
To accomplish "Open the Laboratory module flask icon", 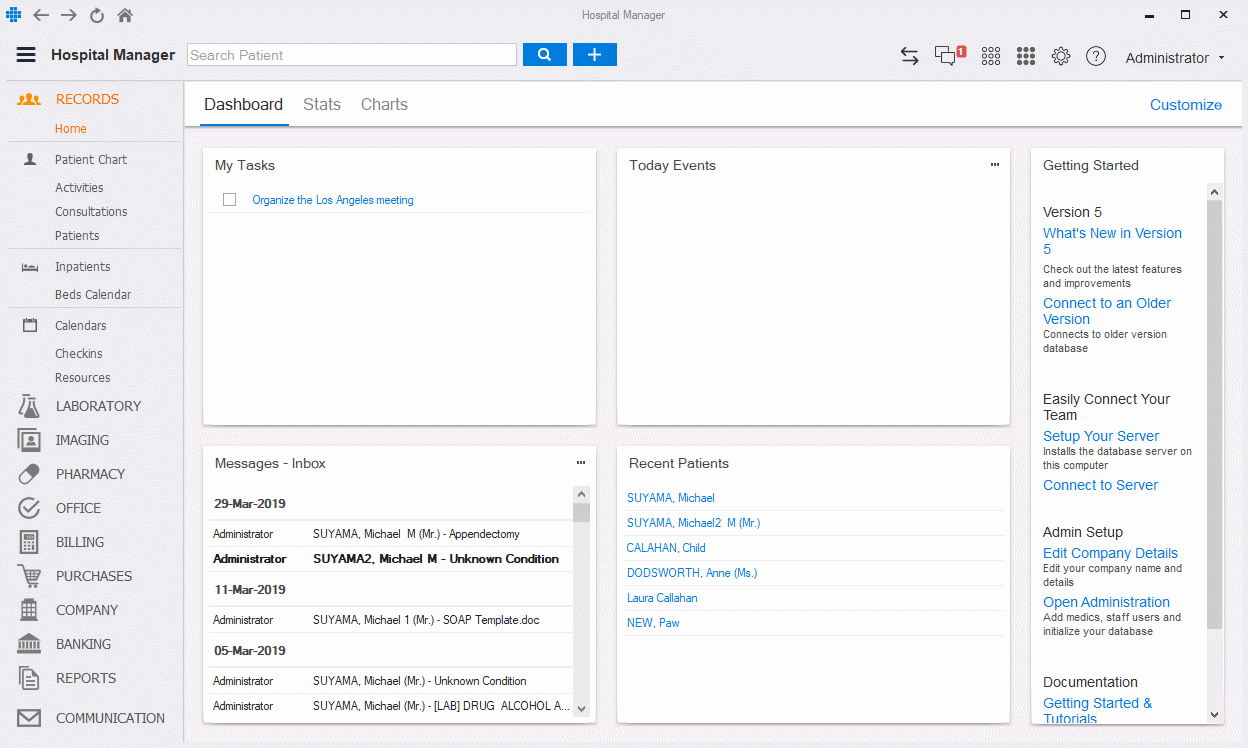I will point(29,406).
